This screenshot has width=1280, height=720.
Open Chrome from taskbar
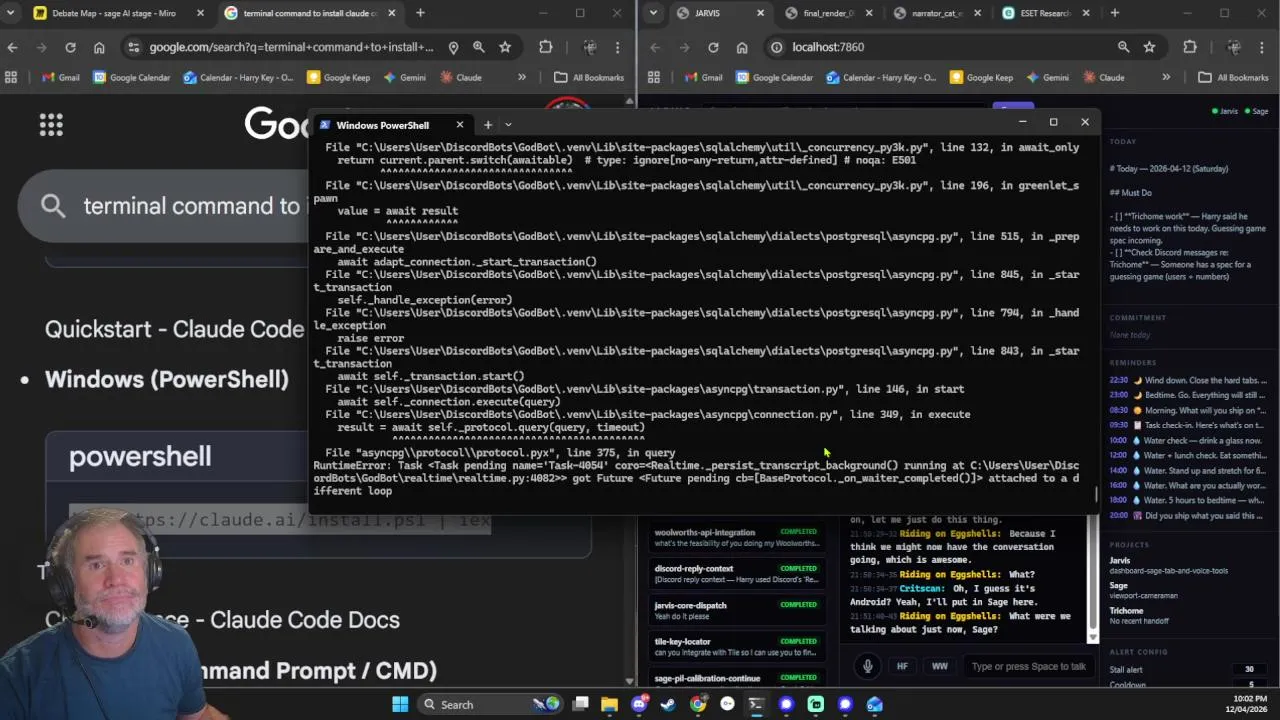pyautogui.click(x=698, y=704)
